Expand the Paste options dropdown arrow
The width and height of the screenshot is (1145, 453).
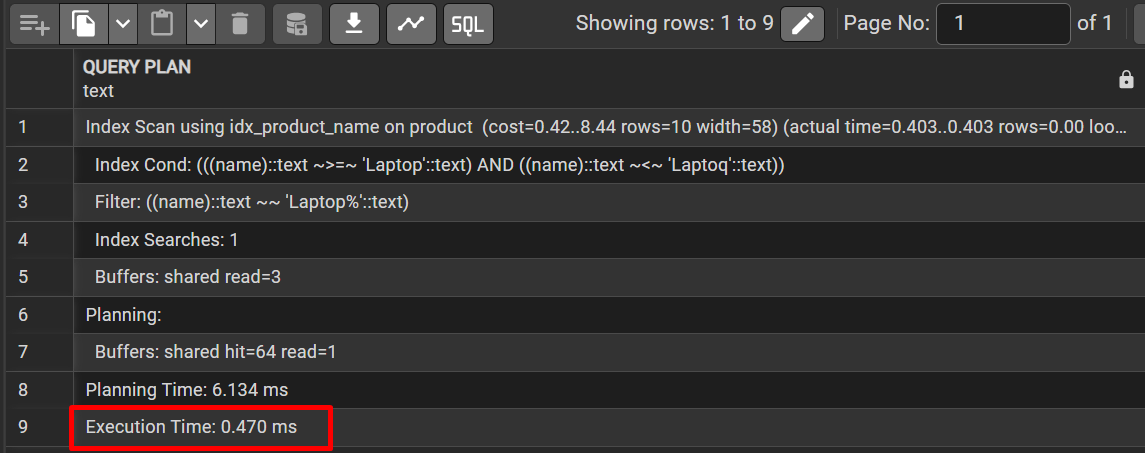tap(201, 23)
